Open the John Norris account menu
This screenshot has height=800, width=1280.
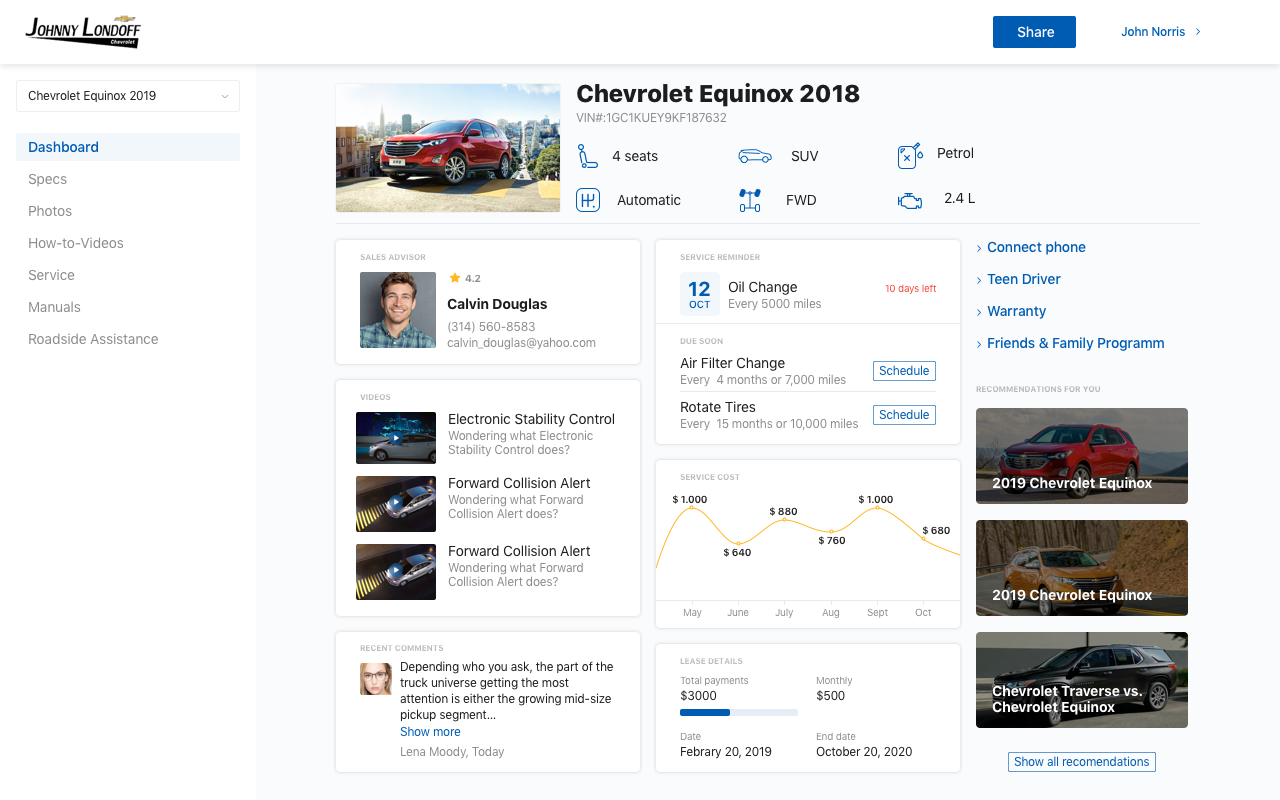click(1161, 32)
